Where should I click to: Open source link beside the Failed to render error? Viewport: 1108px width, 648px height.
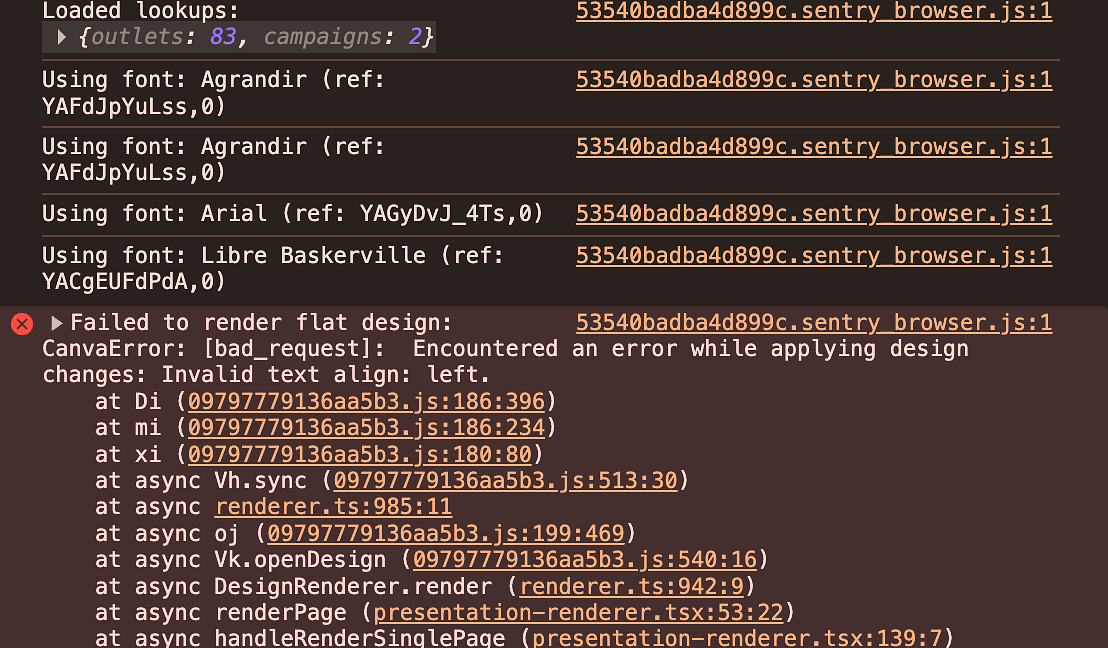(814, 323)
